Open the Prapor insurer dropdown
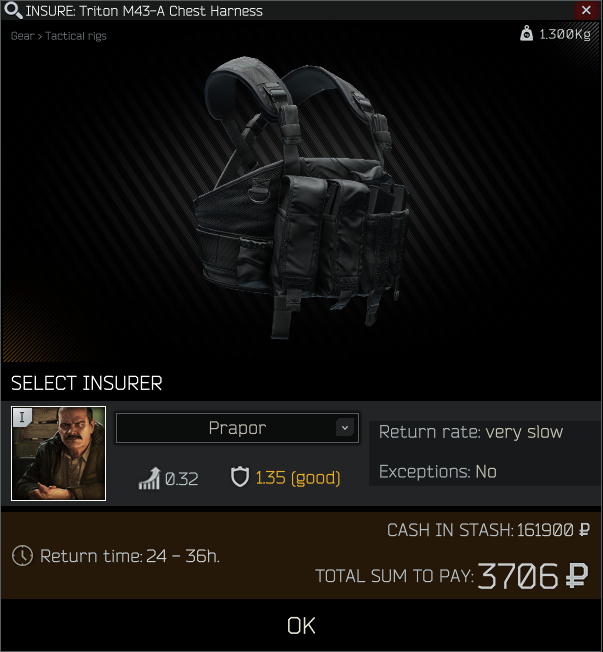This screenshot has width=603, height=652. (237, 428)
